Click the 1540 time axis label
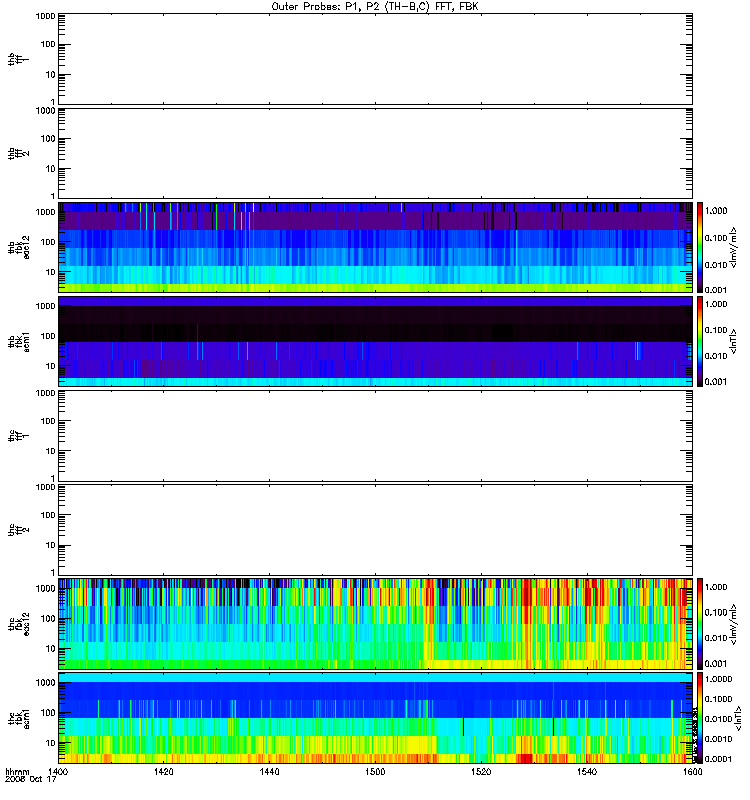The image size is (750, 800). click(x=587, y=772)
